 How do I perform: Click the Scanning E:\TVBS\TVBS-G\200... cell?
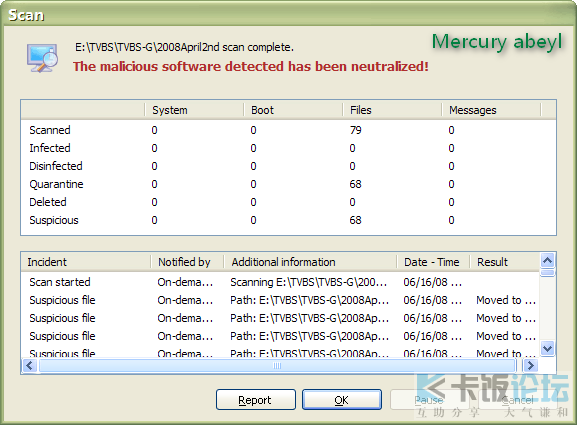coord(308,282)
